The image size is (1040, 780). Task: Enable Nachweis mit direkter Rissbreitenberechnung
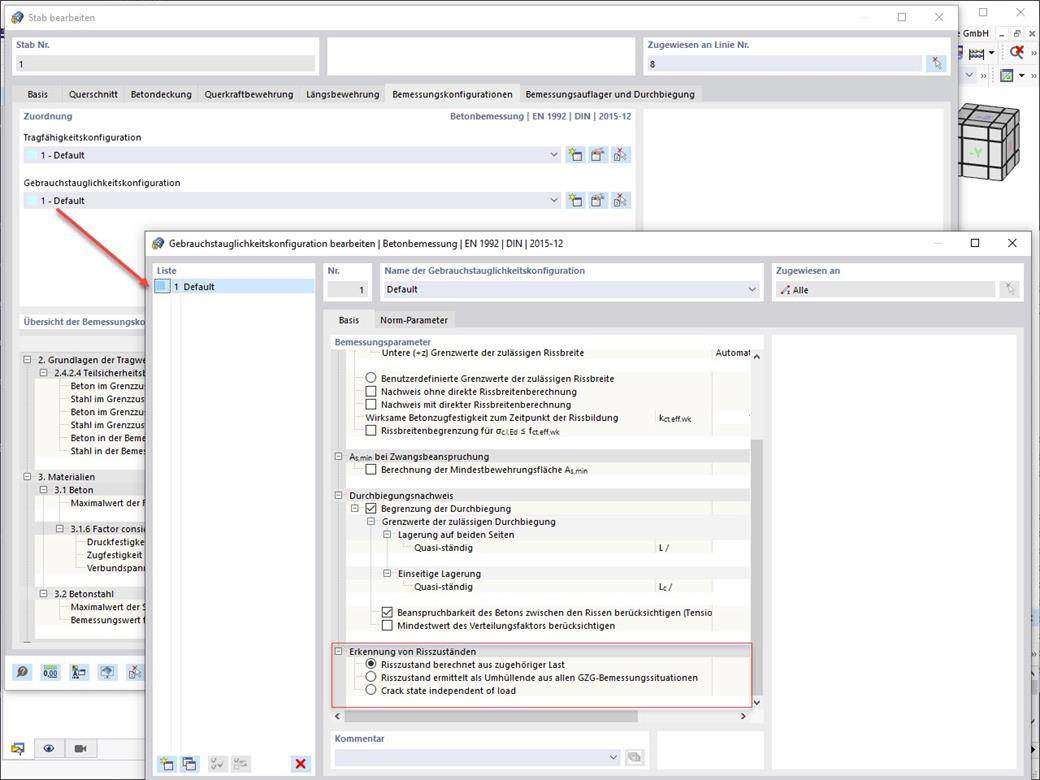pos(371,405)
